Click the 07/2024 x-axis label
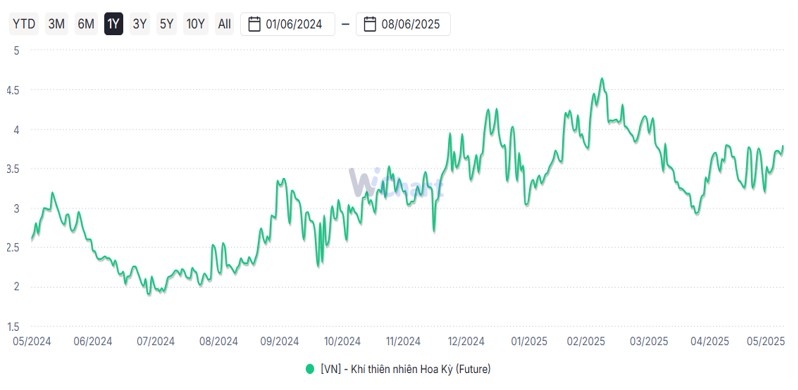798x390 pixels. (x=155, y=341)
